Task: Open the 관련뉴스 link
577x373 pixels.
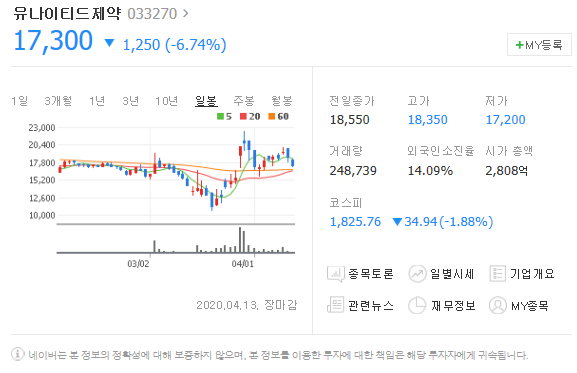Action: [x=371, y=305]
